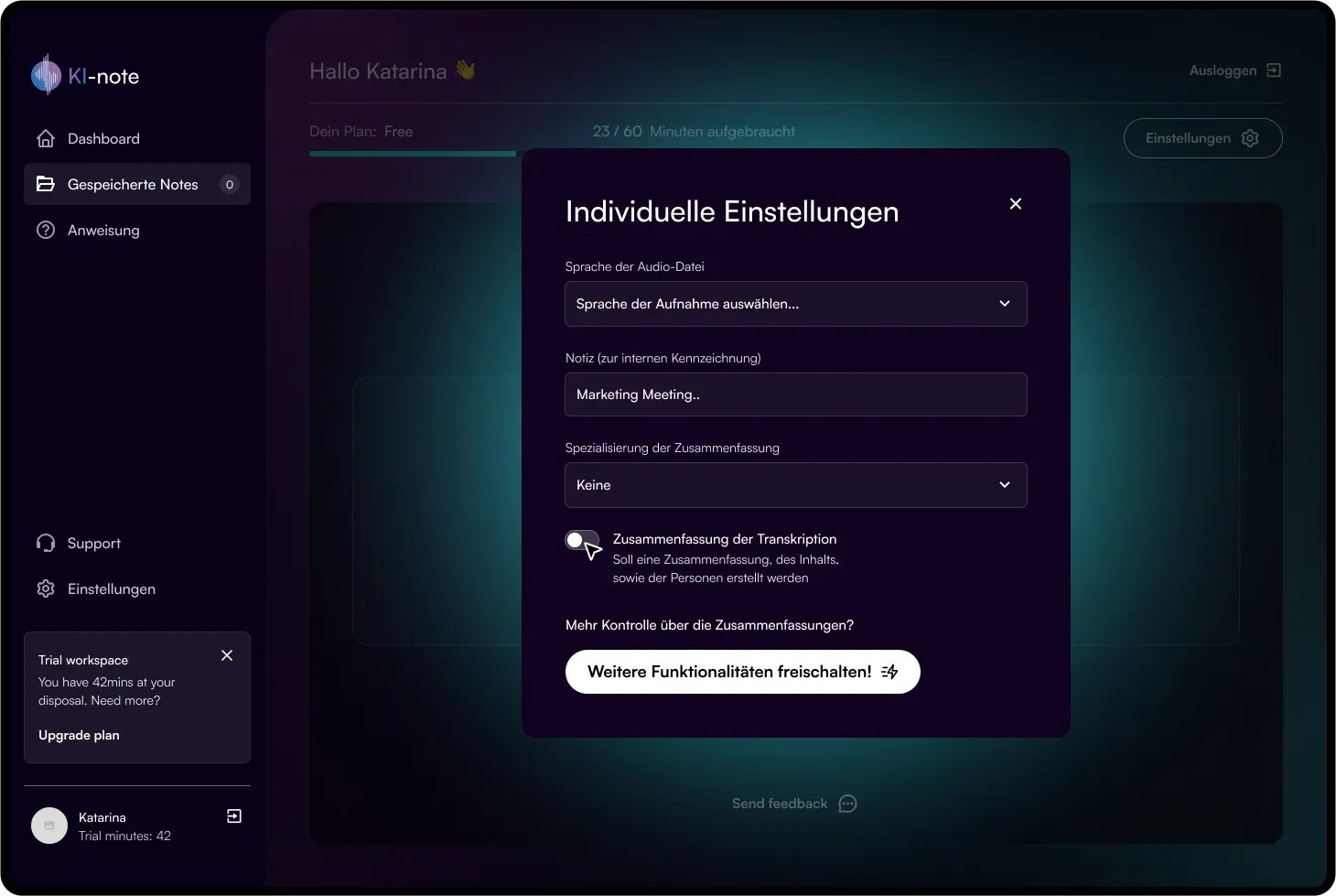1336x896 pixels.
Task: Click the Ausloggen link
Action: pos(1235,70)
